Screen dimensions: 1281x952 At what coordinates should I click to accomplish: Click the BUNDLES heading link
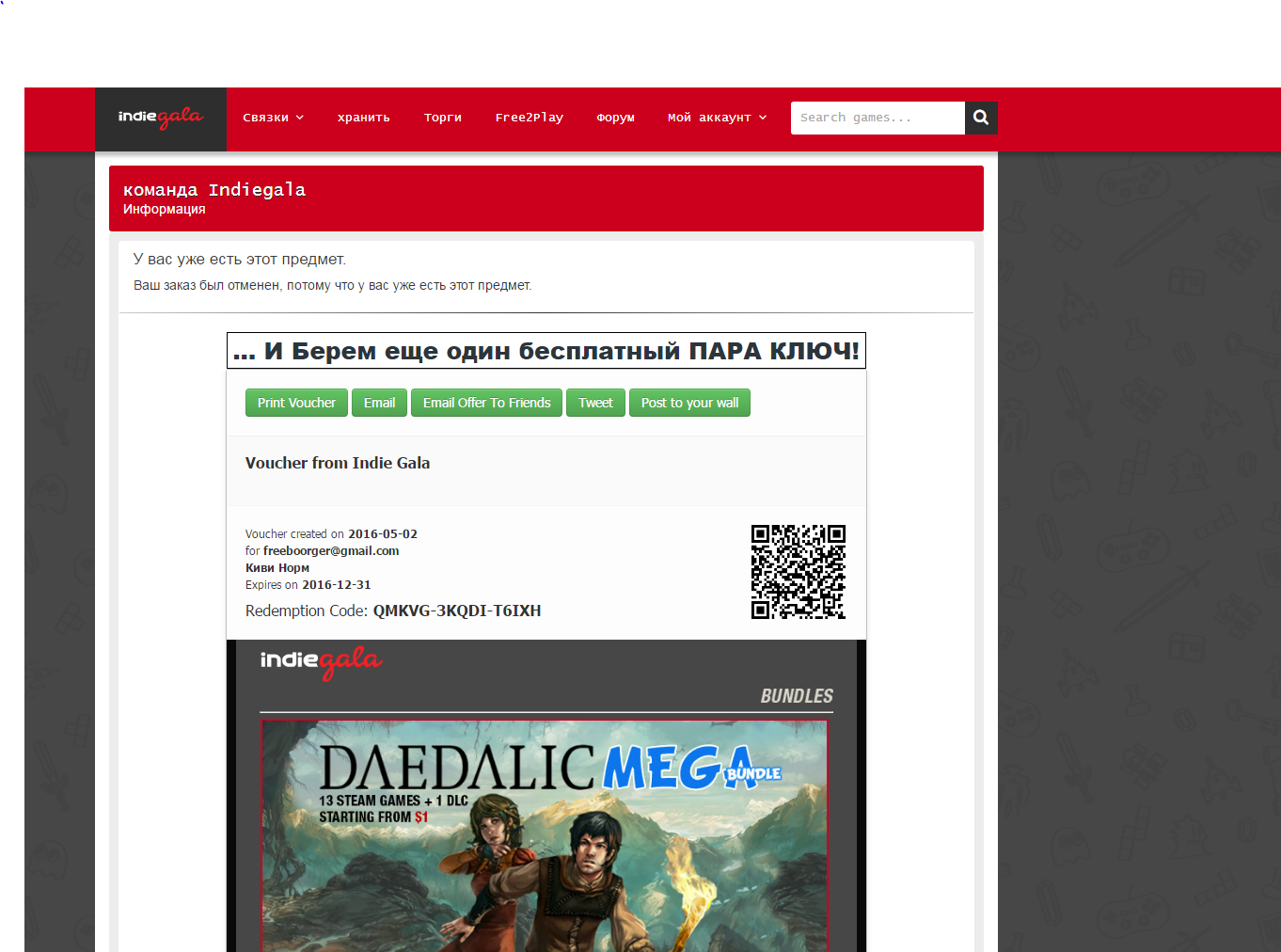(x=797, y=696)
